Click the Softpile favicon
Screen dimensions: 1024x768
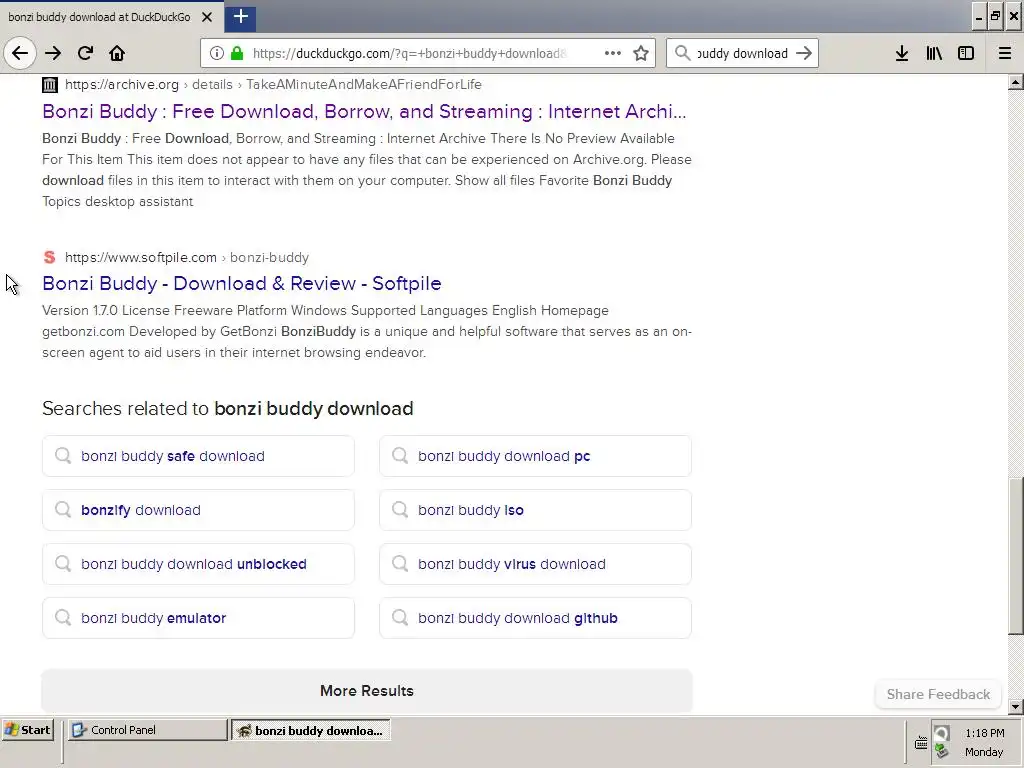pyautogui.click(x=50, y=257)
